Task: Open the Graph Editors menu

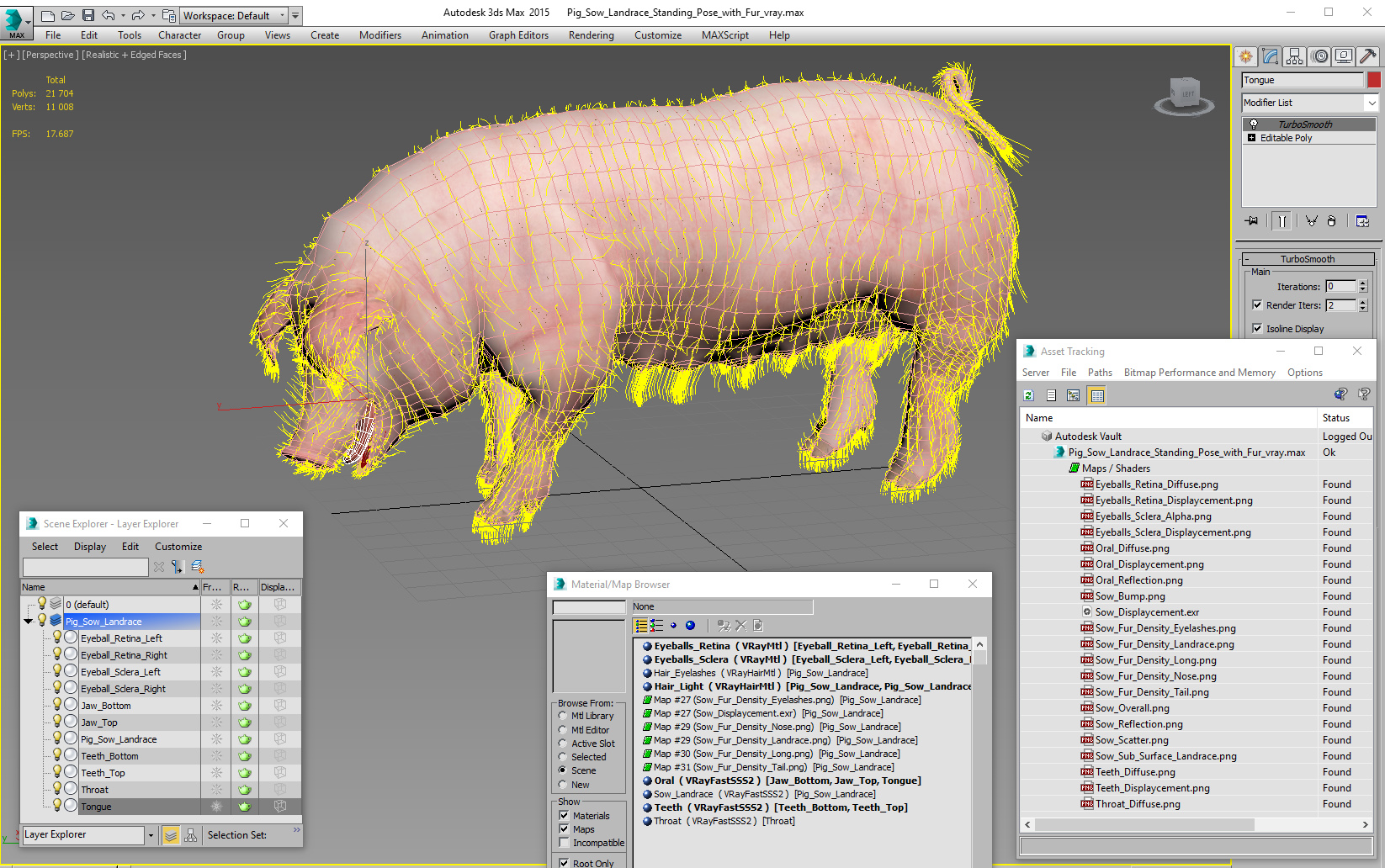Action: (518, 35)
